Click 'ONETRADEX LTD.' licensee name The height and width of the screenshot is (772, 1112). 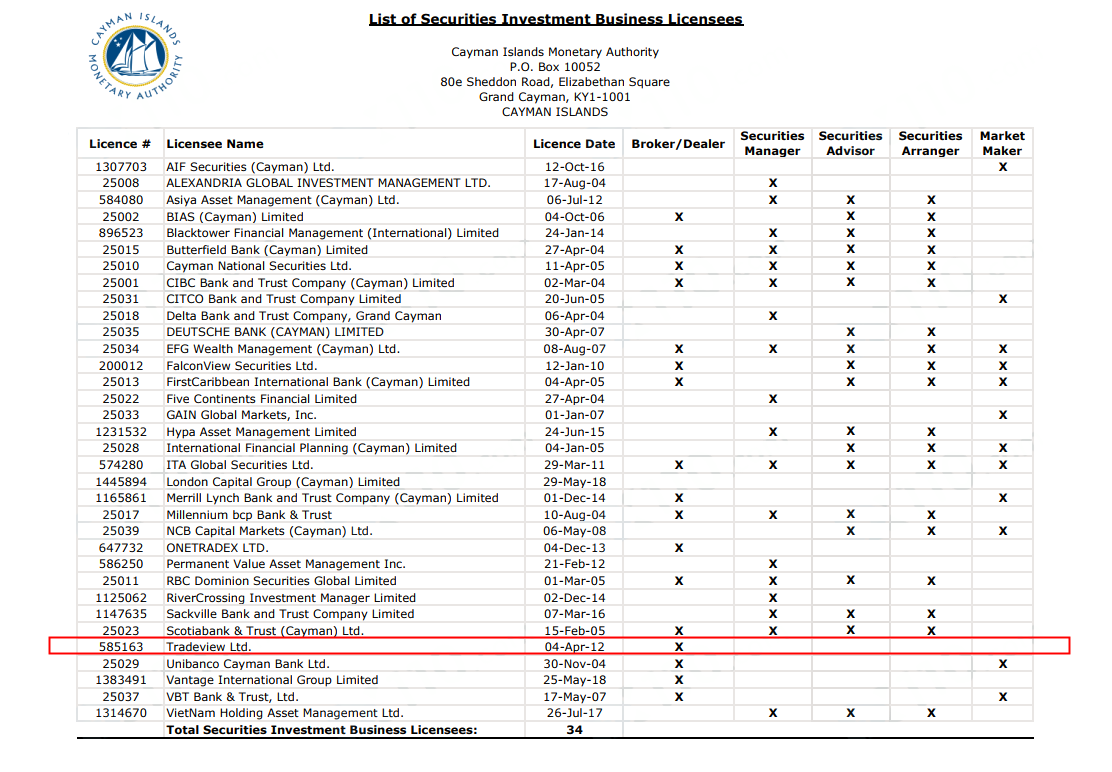(x=218, y=548)
